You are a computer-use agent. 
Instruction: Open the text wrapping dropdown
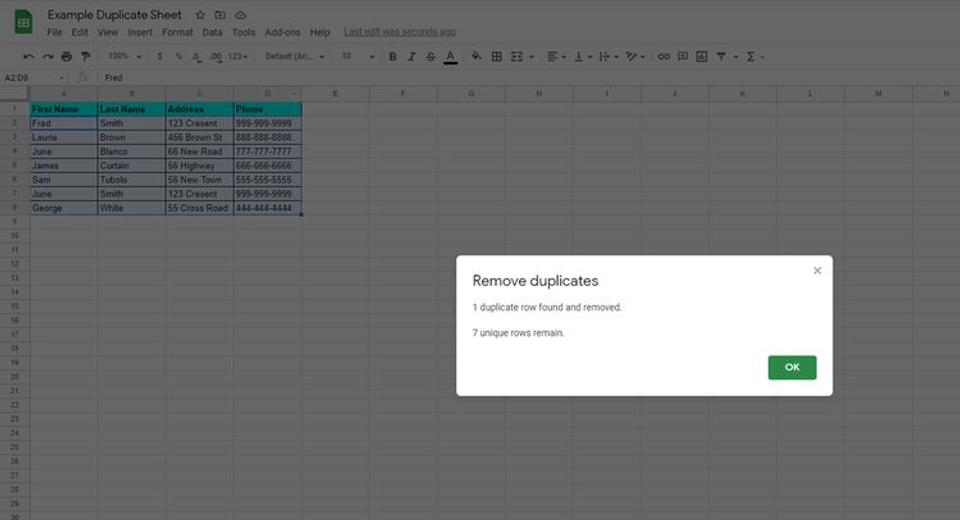pyautogui.click(x=608, y=56)
